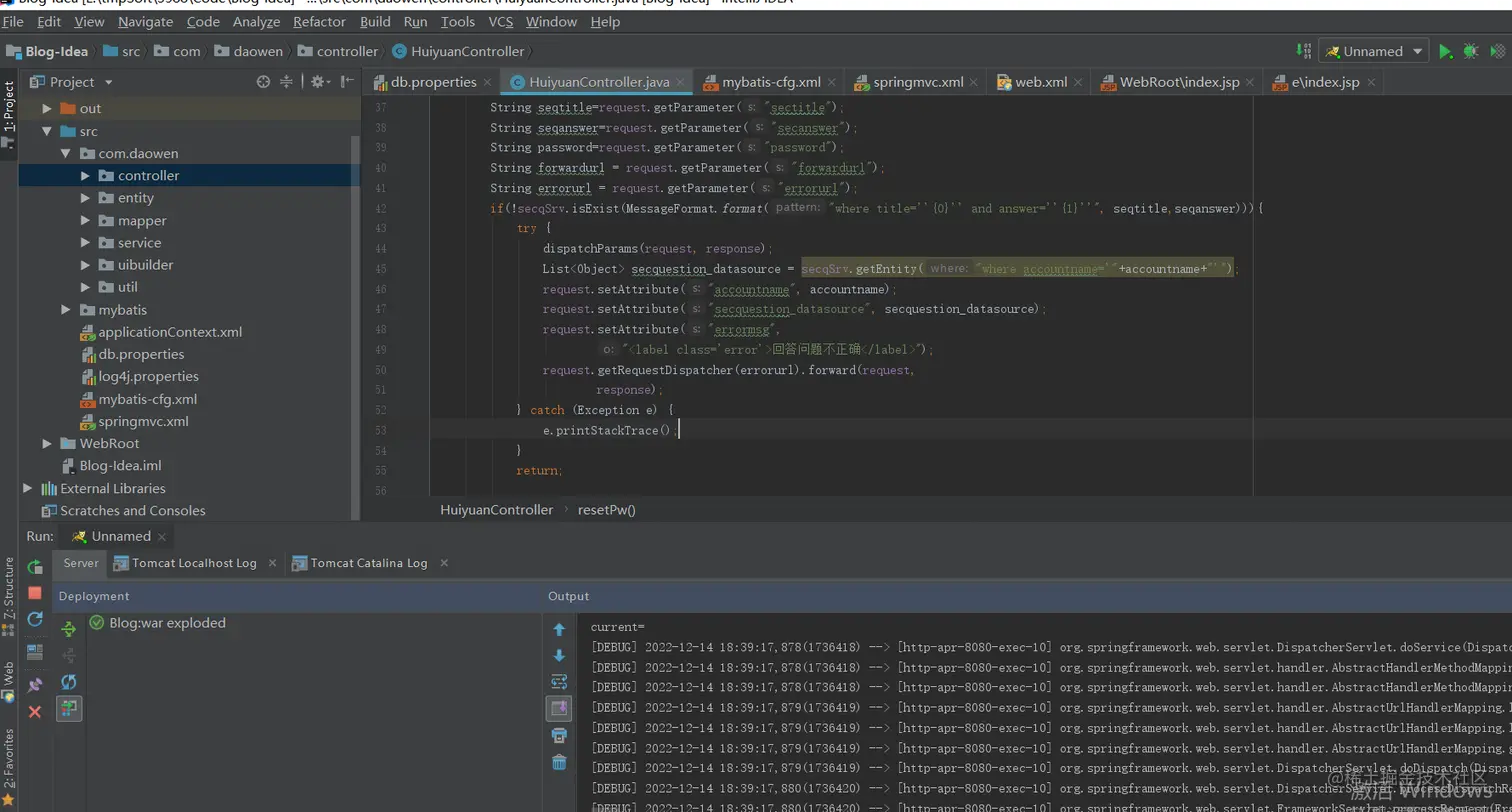Toggle the 2: Favorites tool window
Viewport: 1512px width, 812px height.
[x=9, y=770]
